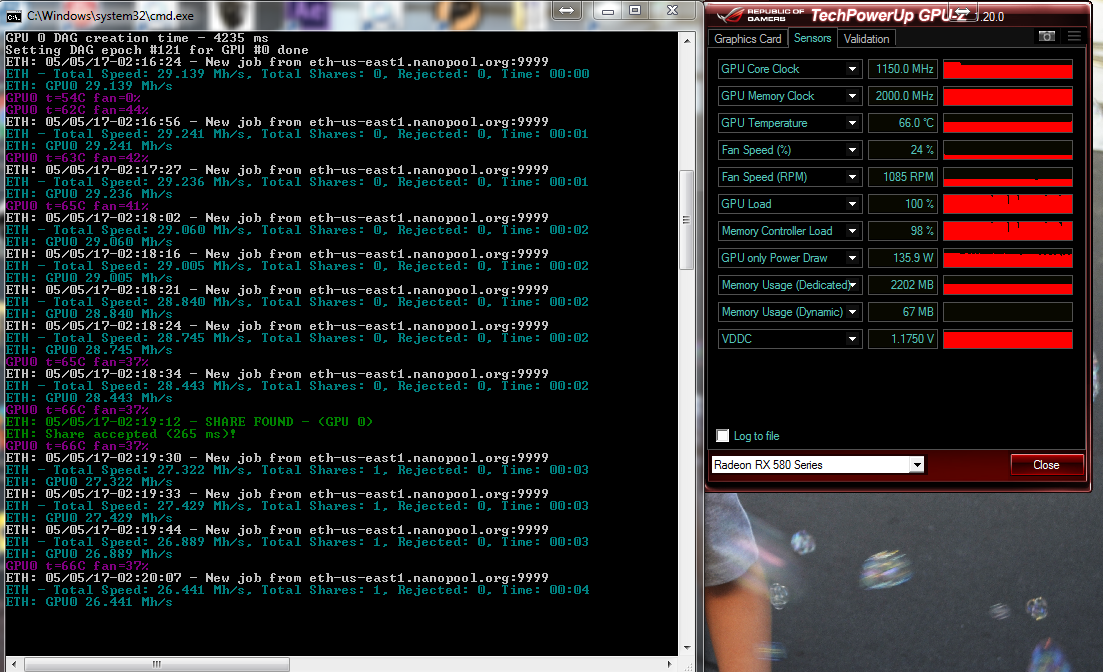
Task: Click the GPU Load history graph
Action: pos(1007,204)
